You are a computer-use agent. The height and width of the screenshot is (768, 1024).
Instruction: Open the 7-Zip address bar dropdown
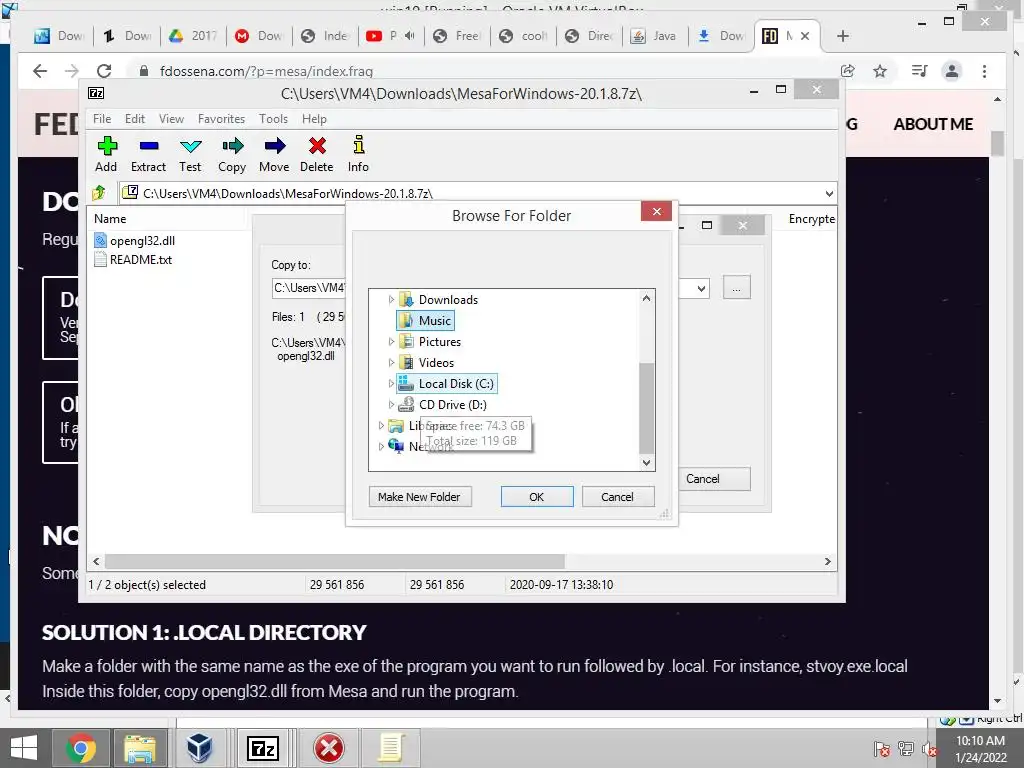829,193
